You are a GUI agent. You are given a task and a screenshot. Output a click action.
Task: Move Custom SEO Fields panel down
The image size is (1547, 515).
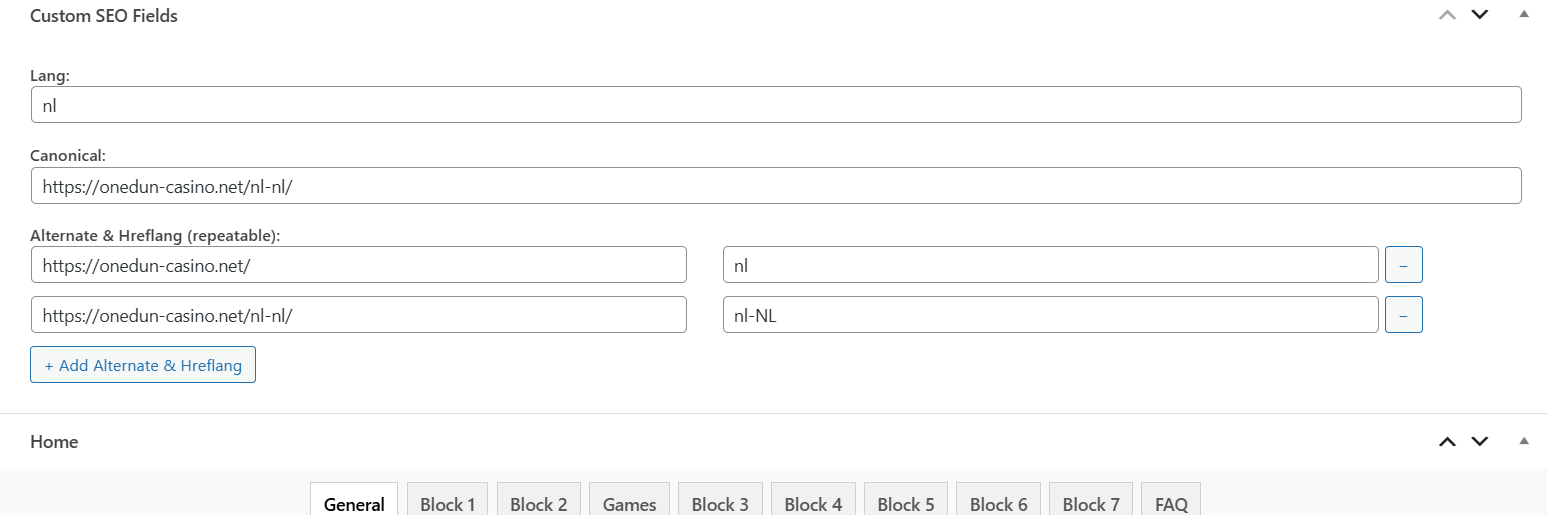(x=1480, y=15)
